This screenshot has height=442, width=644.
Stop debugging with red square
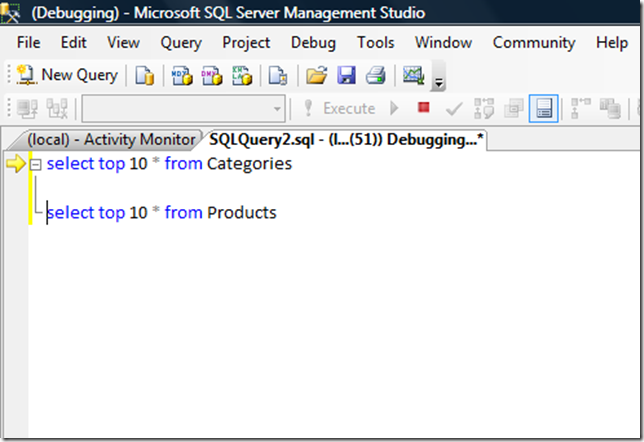(423, 108)
